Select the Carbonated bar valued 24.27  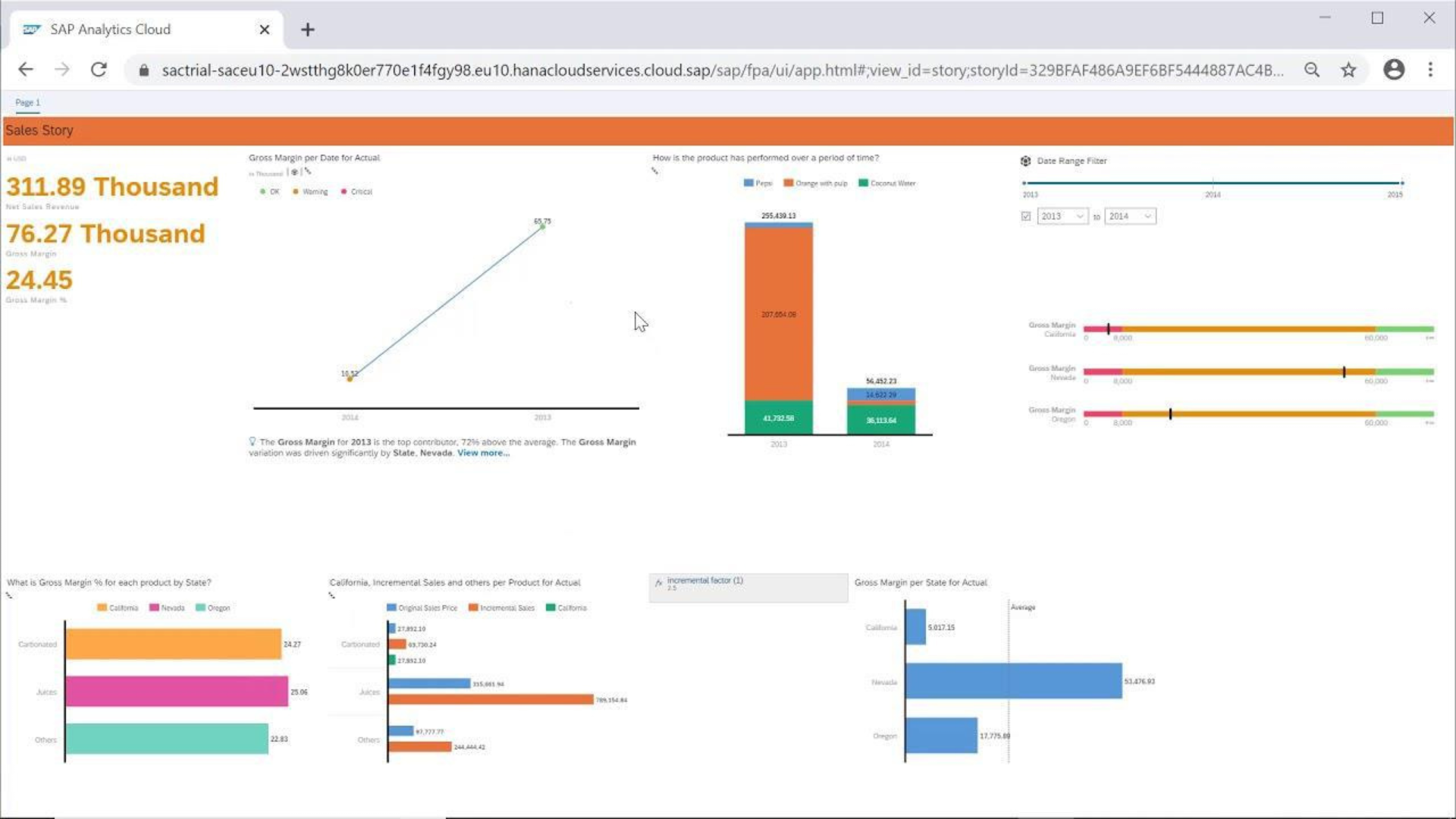click(x=174, y=644)
